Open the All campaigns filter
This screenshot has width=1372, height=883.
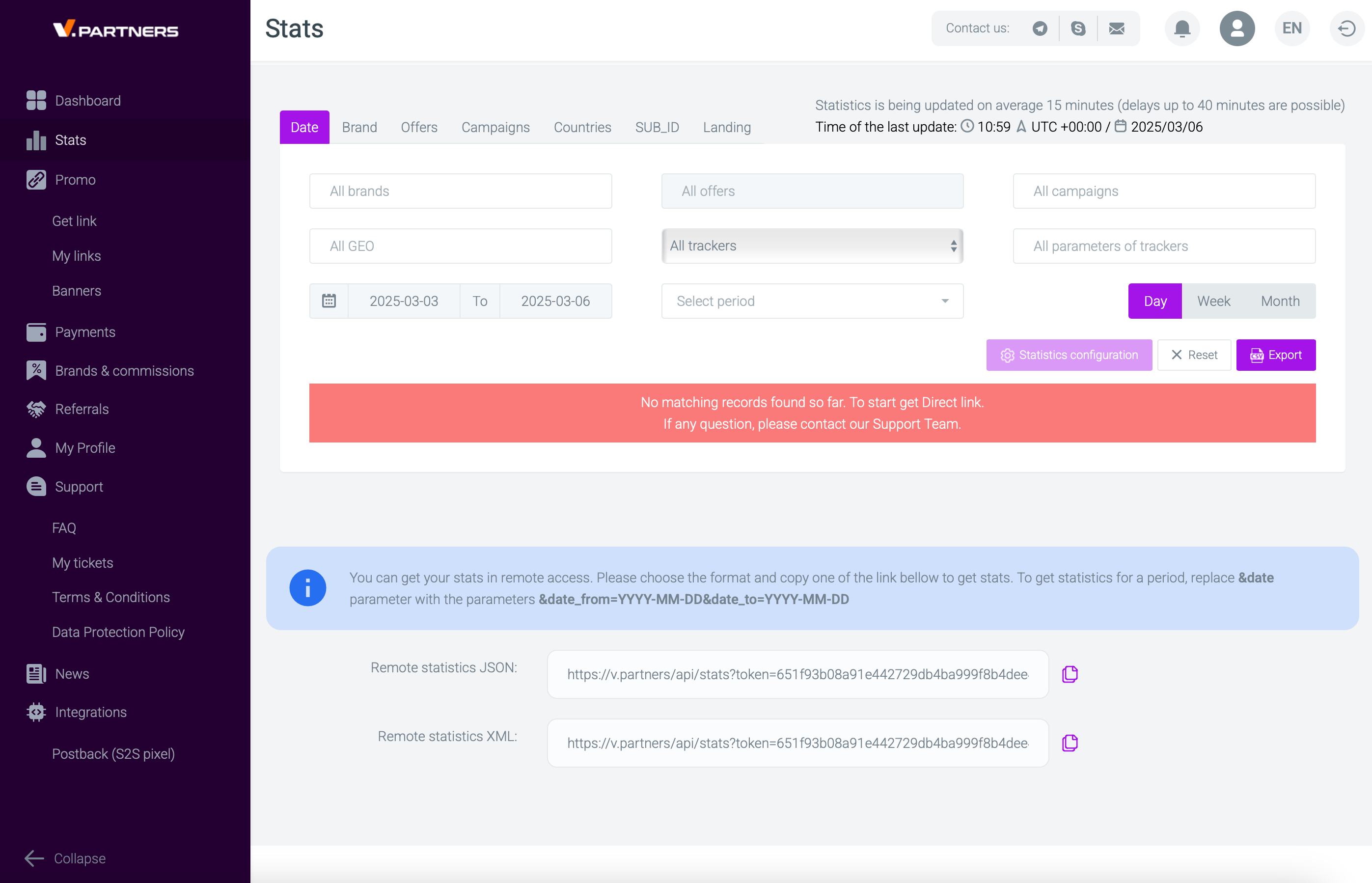1164,191
